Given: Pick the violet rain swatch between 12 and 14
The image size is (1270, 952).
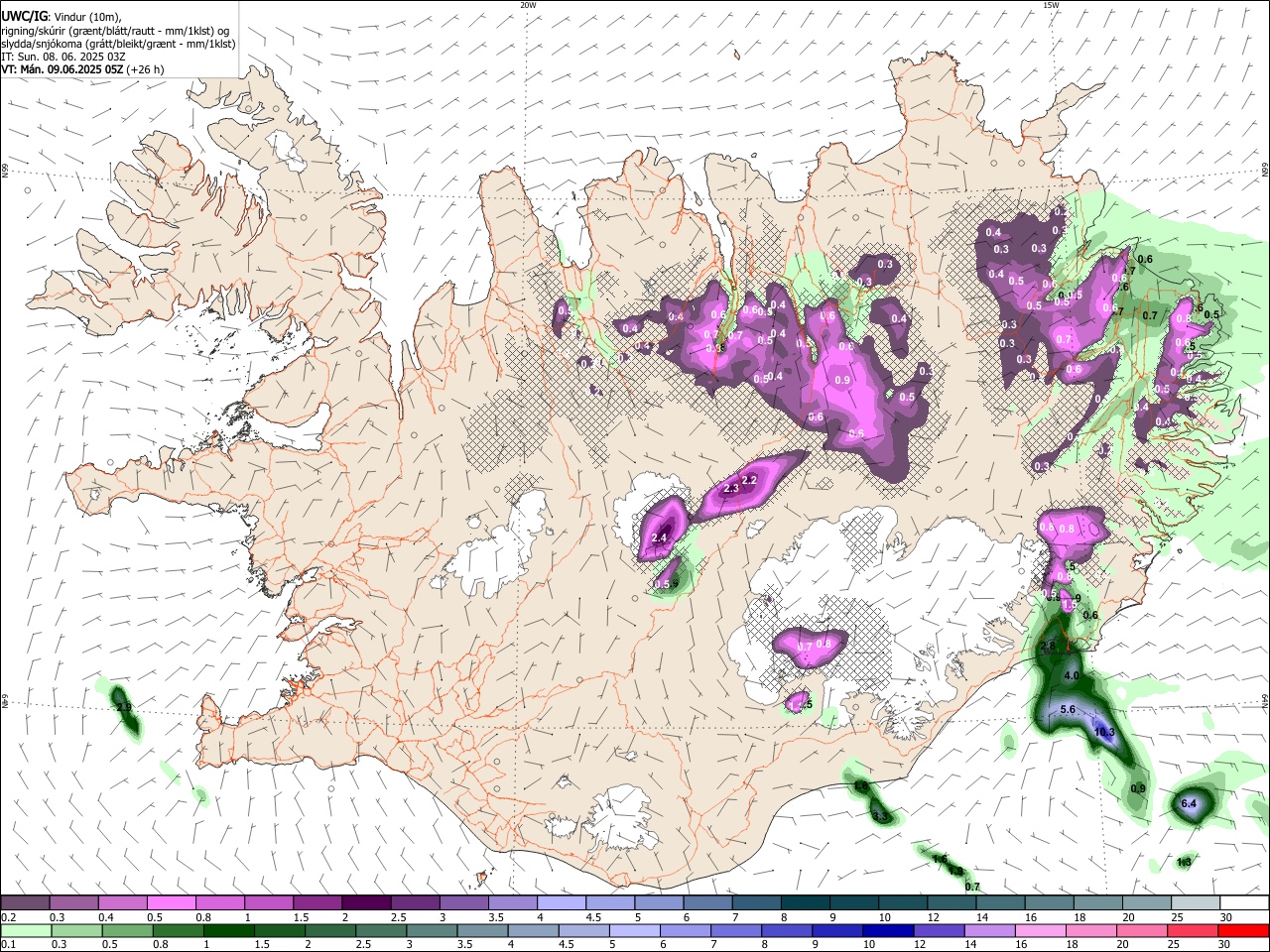Looking at the screenshot, I should (x=938, y=931).
